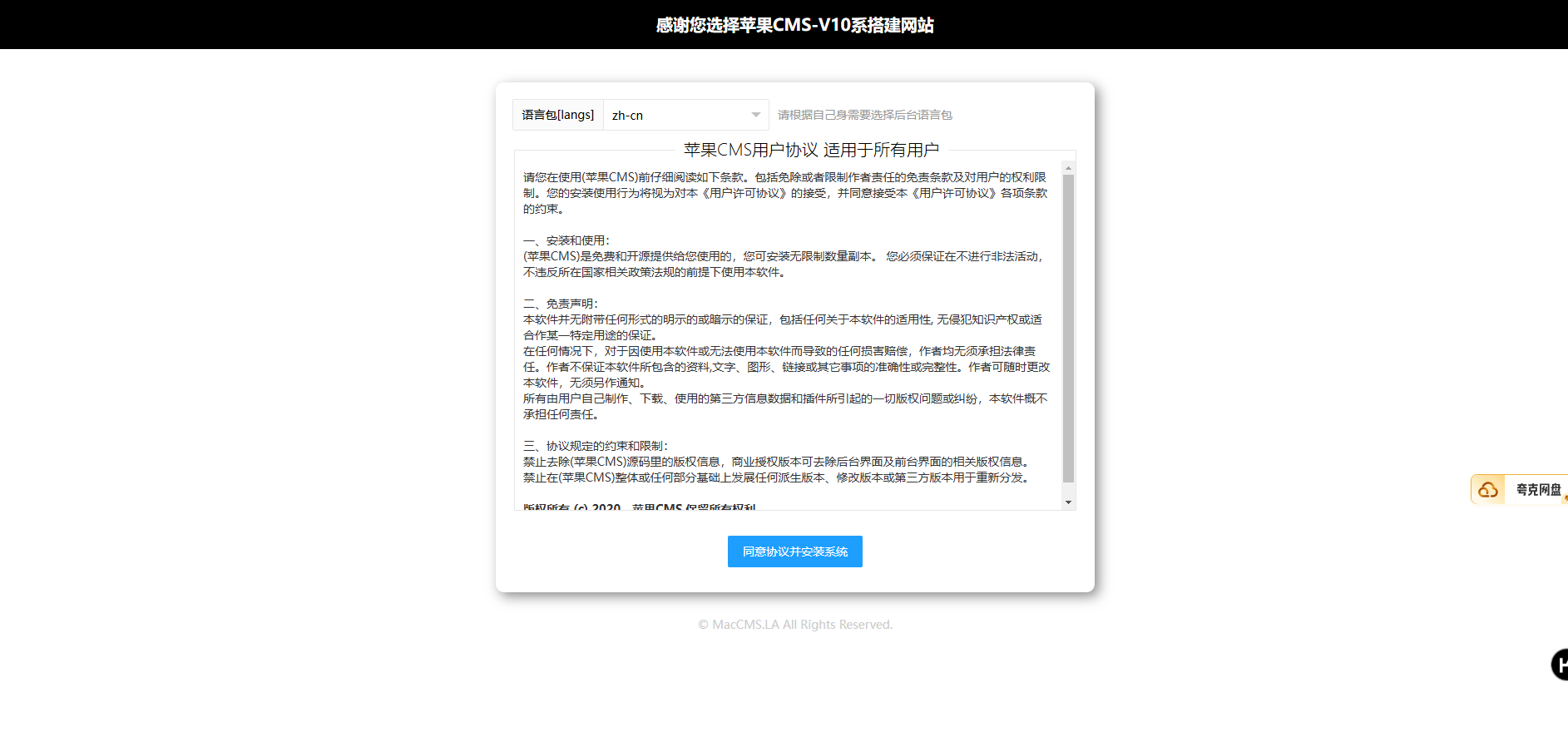Click the black circular floating icon
This screenshot has height=742, width=1568.
tap(1560, 665)
